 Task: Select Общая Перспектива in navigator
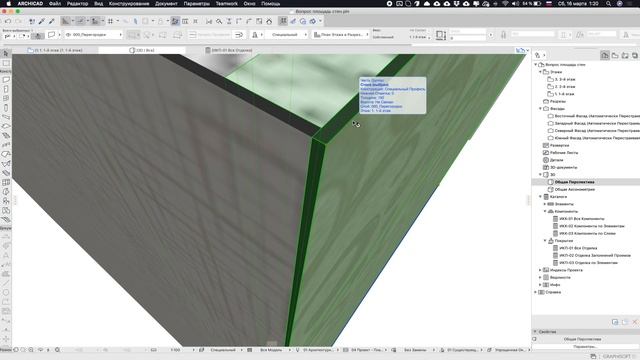coord(575,182)
